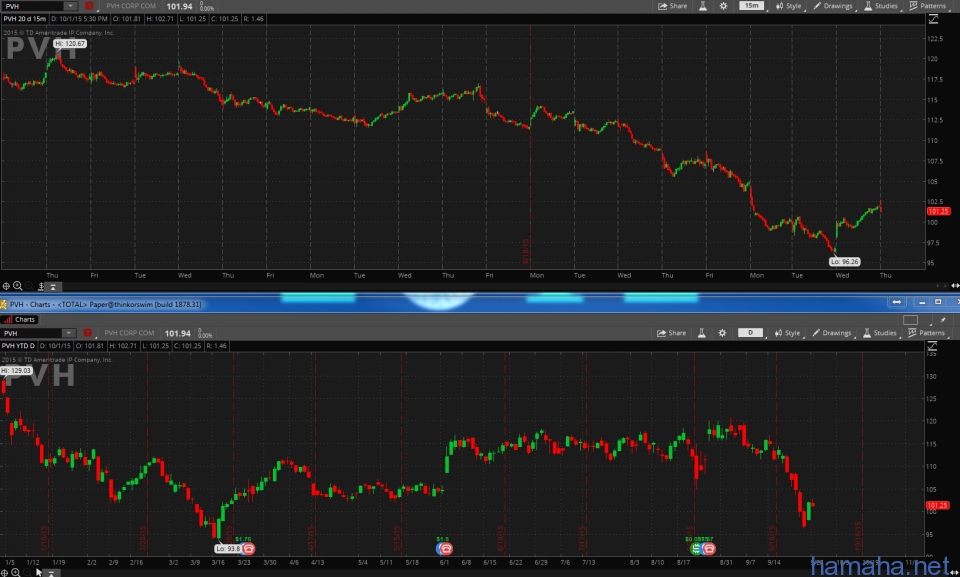
Task: Open the Share menu in the upper chart toolbar
Action: click(672, 6)
